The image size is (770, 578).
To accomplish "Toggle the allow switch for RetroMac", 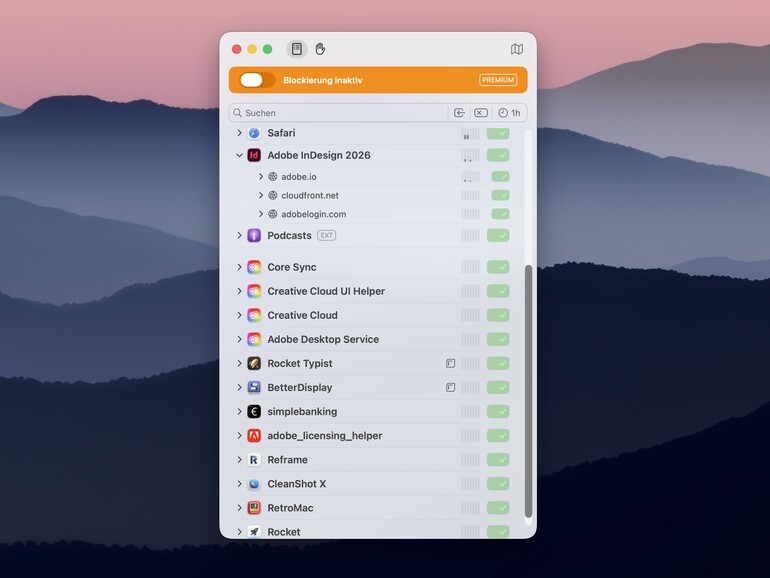I will (498, 508).
